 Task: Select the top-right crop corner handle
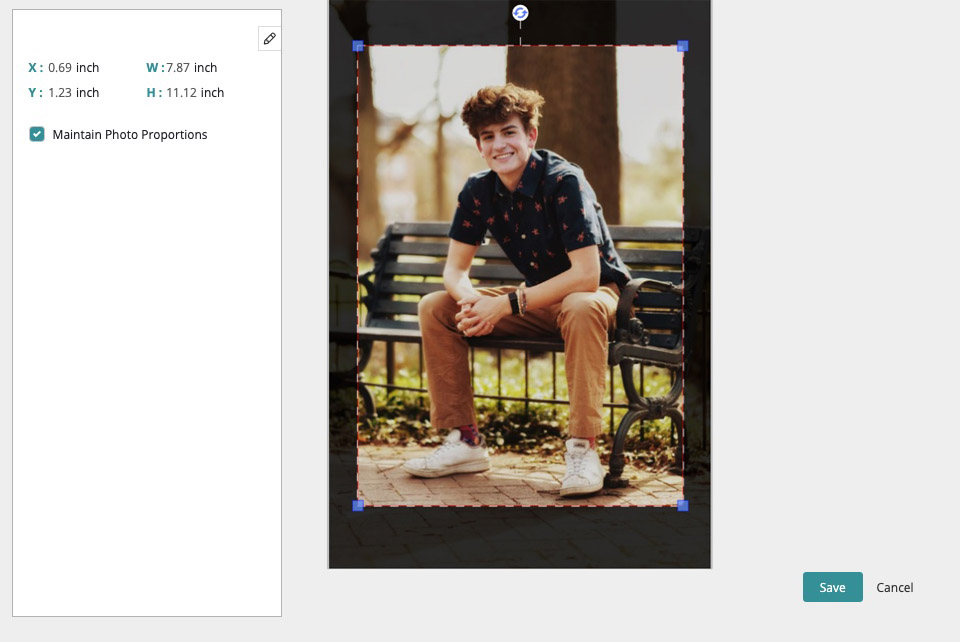(683, 46)
